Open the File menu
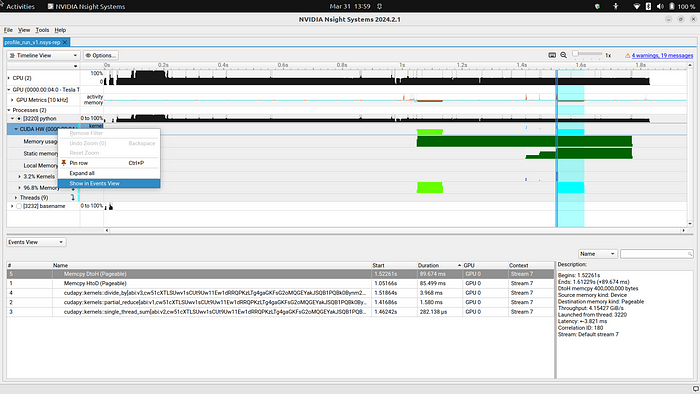Screen dimensions: 700x394 coord(8,30)
